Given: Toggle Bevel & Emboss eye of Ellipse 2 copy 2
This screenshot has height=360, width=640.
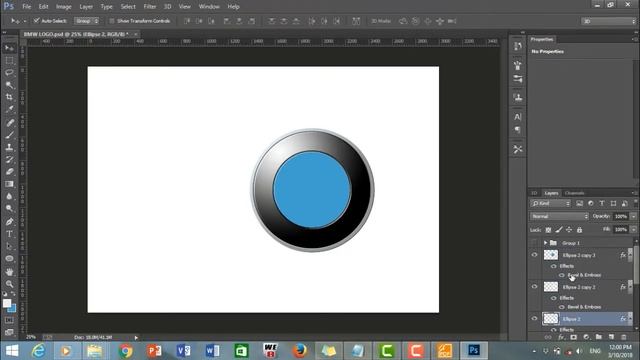Looking at the screenshot, I should click(x=562, y=307).
